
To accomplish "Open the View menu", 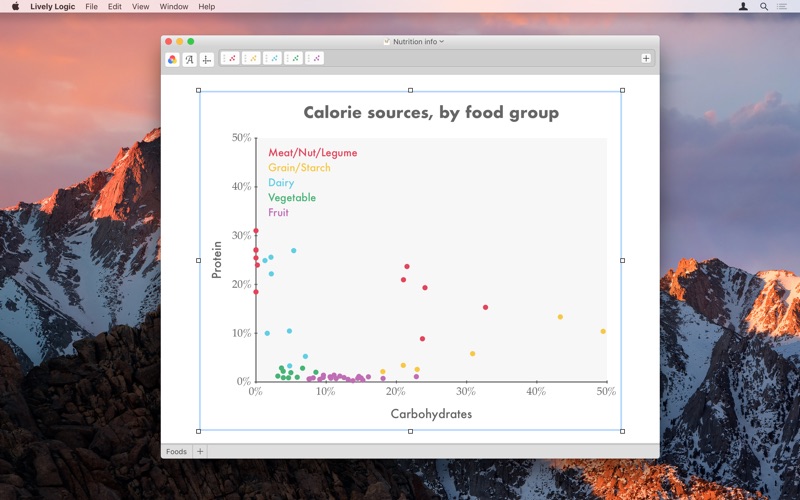I will (x=140, y=7).
